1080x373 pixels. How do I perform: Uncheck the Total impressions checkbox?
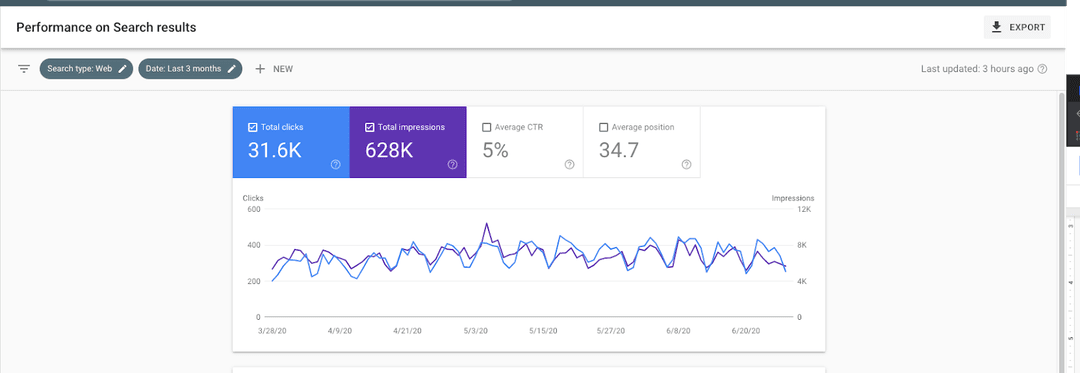click(369, 127)
